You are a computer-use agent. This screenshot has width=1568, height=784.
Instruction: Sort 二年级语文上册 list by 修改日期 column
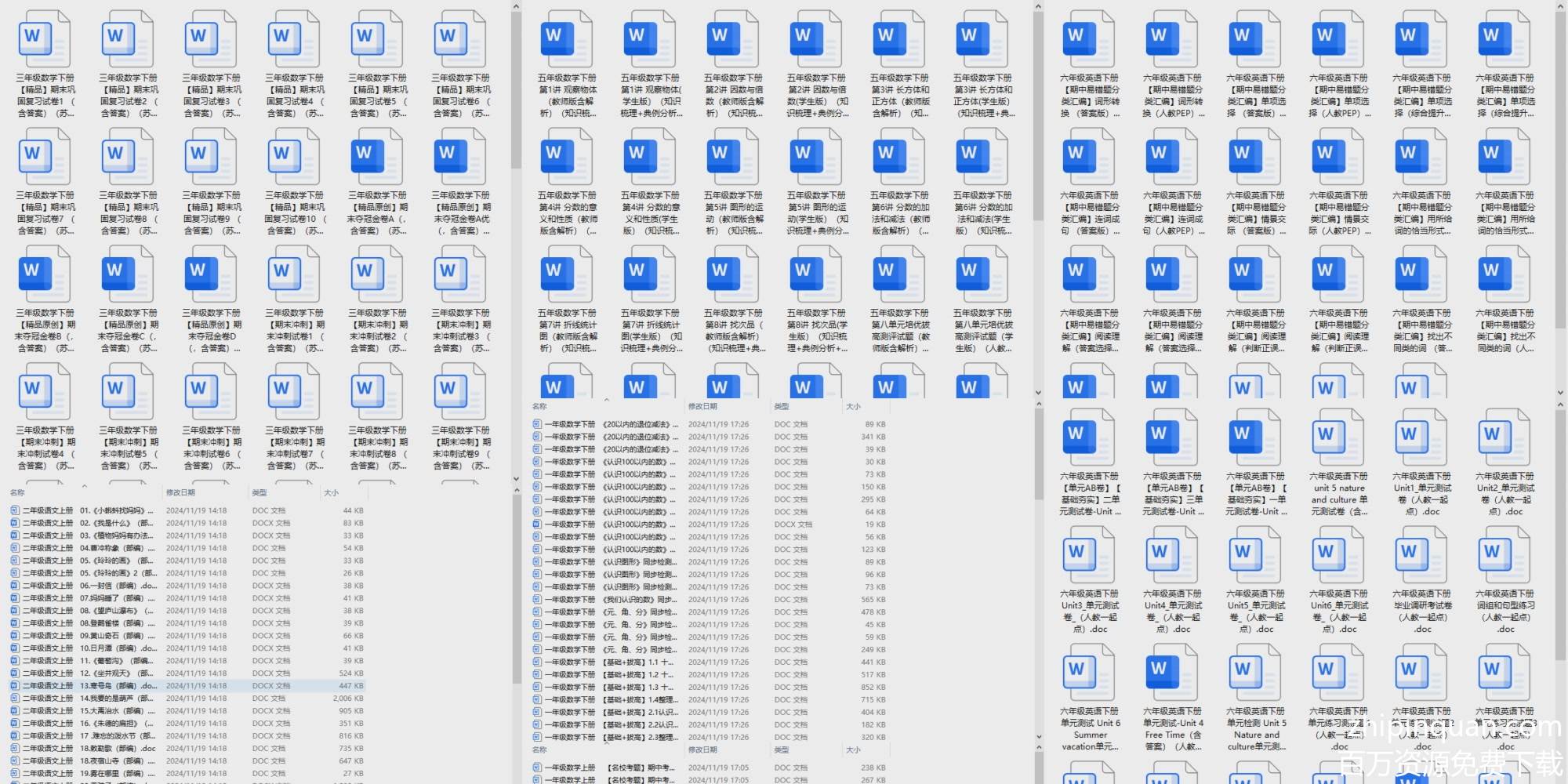pos(180,492)
